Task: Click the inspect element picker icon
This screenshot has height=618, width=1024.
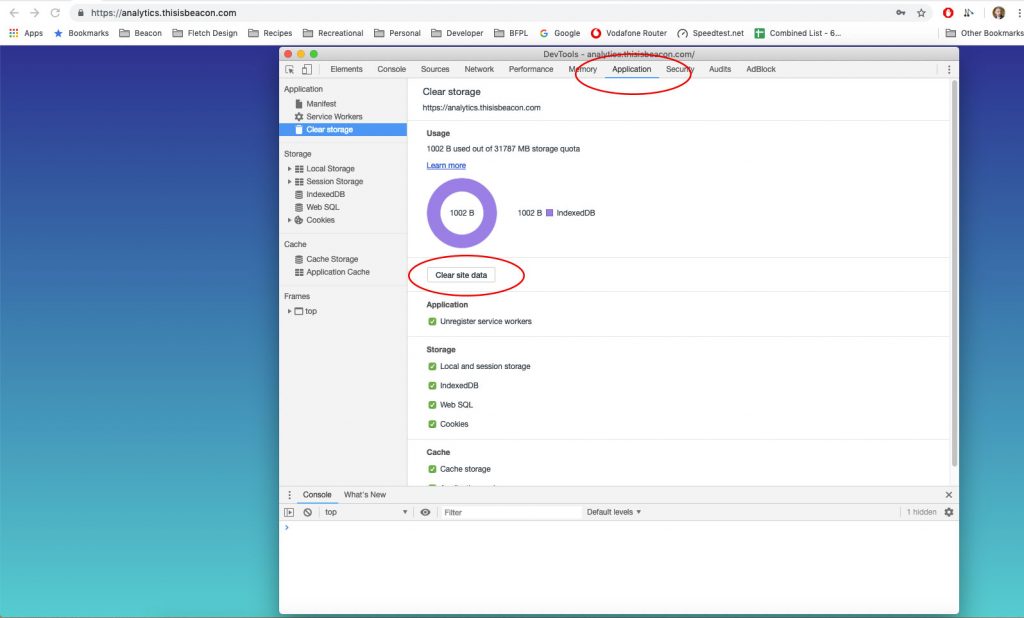Action: click(290, 70)
